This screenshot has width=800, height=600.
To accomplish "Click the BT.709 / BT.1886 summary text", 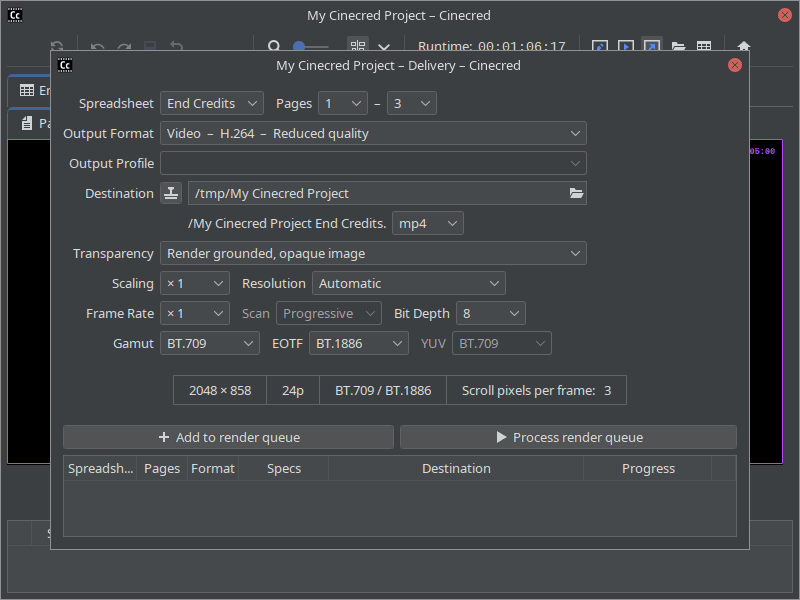I will pos(383,390).
